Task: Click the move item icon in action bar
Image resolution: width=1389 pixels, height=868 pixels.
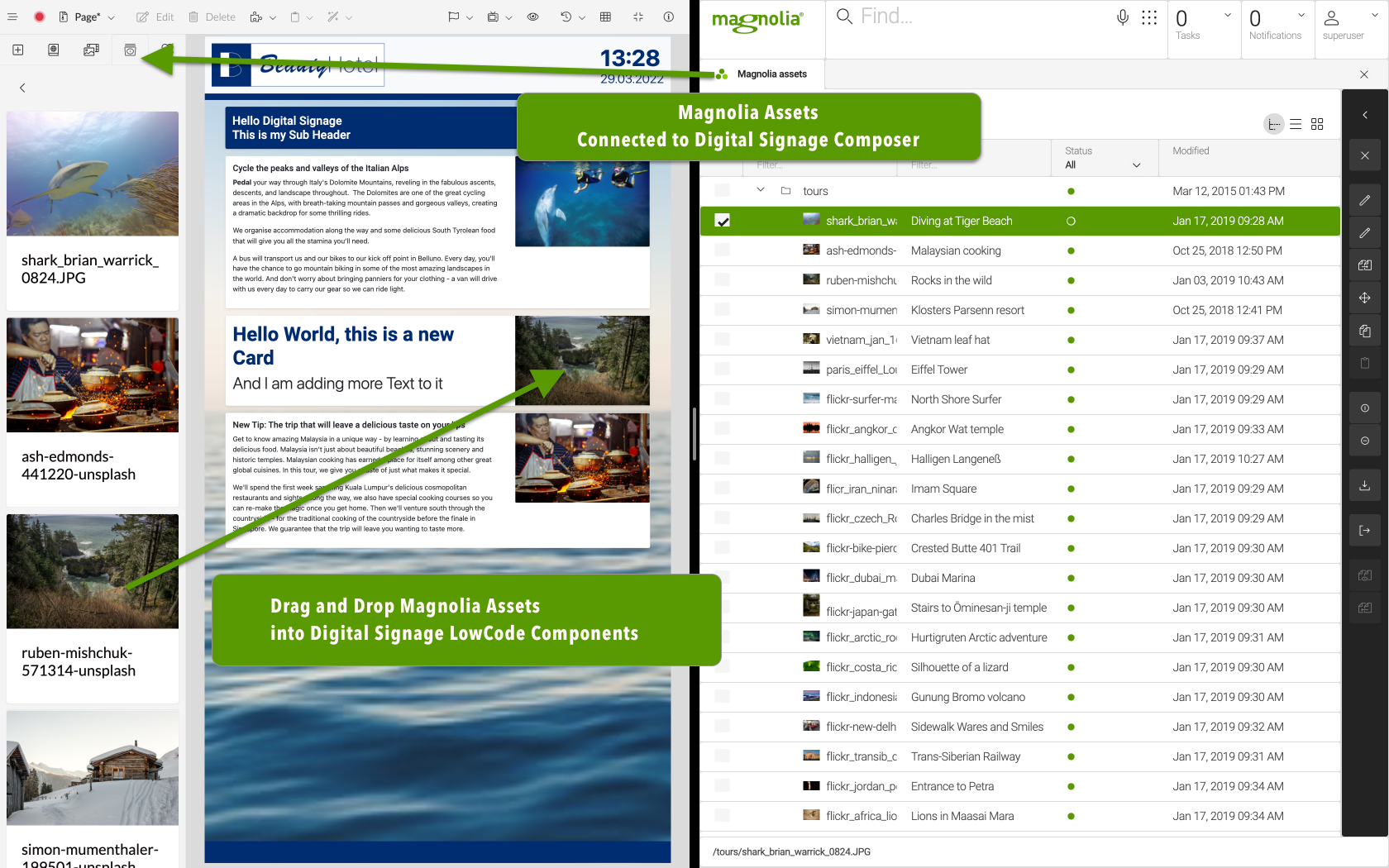Action: (1364, 298)
